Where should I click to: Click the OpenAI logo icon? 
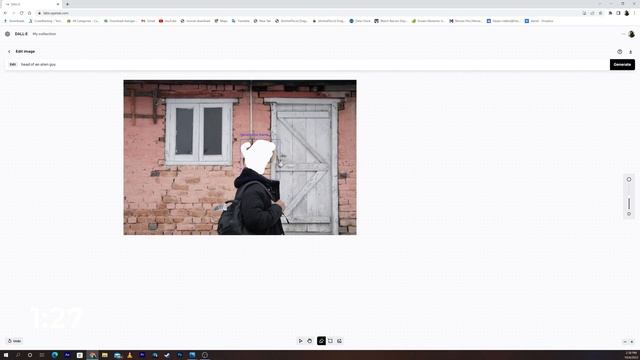pyautogui.click(x=7, y=34)
